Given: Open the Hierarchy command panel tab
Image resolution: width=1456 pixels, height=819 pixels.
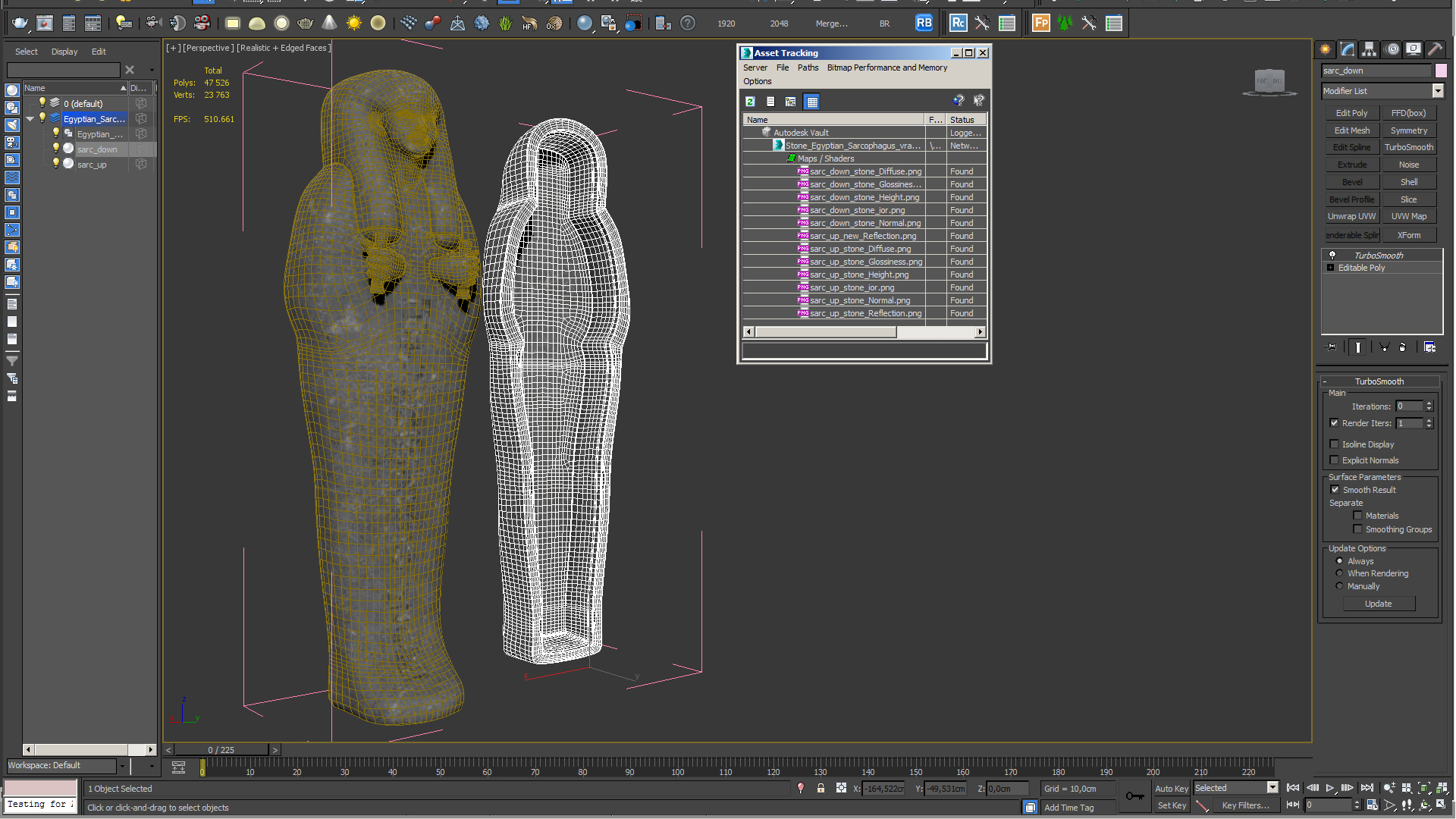Looking at the screenshot, I should tap(1369, 49).
